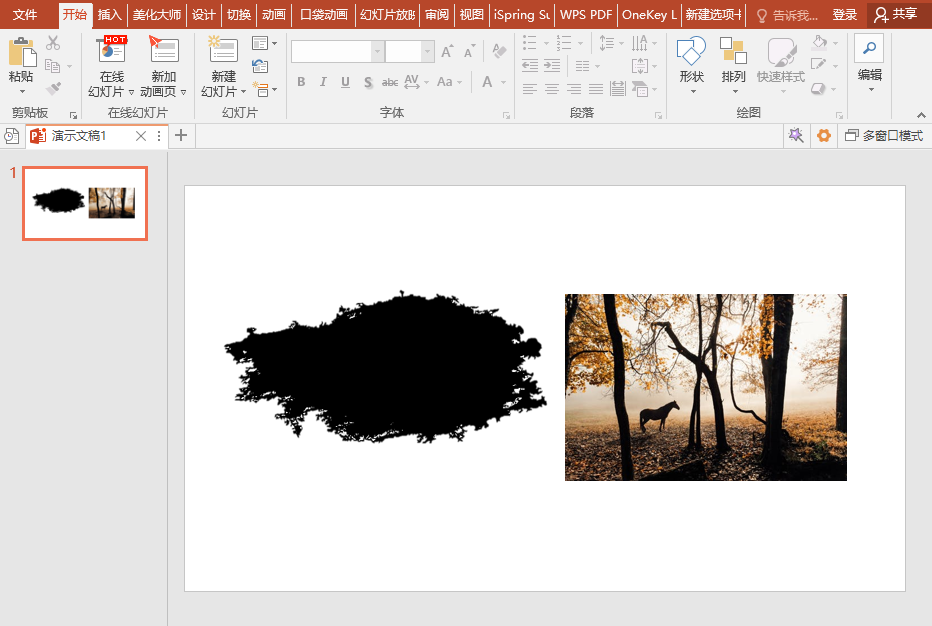Click the 多窗口模式 button
The image size is (932, 626).
pos(884,136)
